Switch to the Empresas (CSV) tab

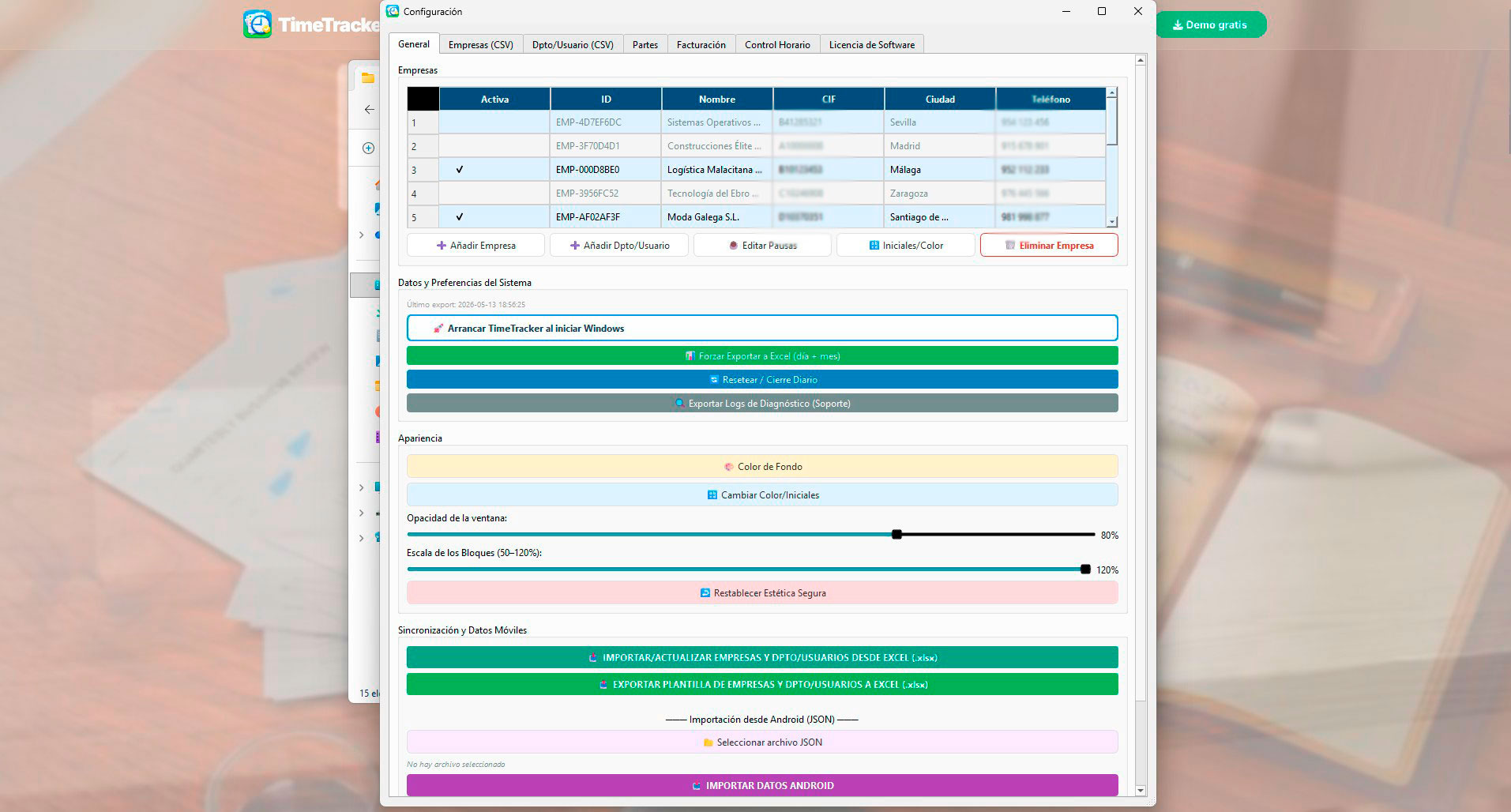(481, 45)
